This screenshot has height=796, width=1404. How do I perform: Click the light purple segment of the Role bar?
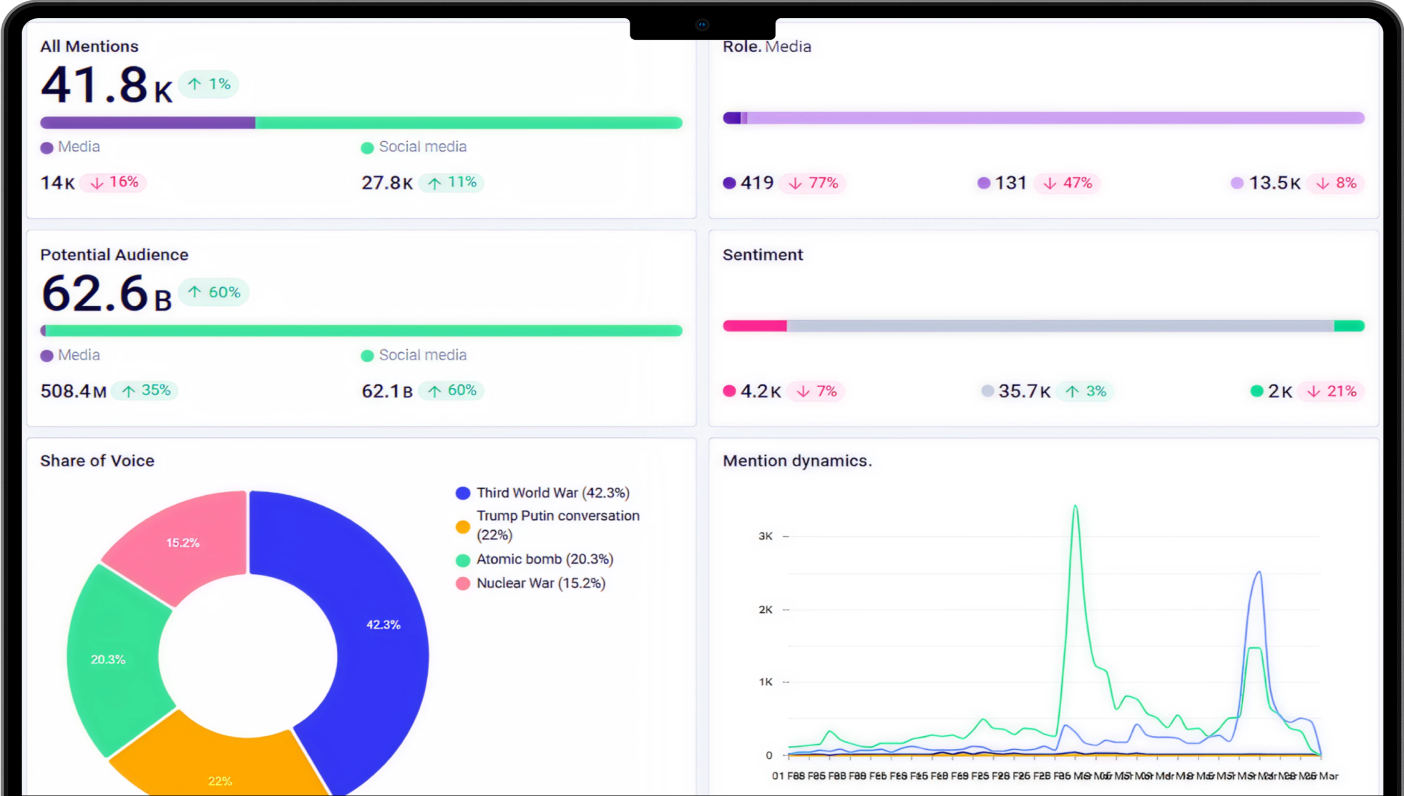tap(1056, 118)
